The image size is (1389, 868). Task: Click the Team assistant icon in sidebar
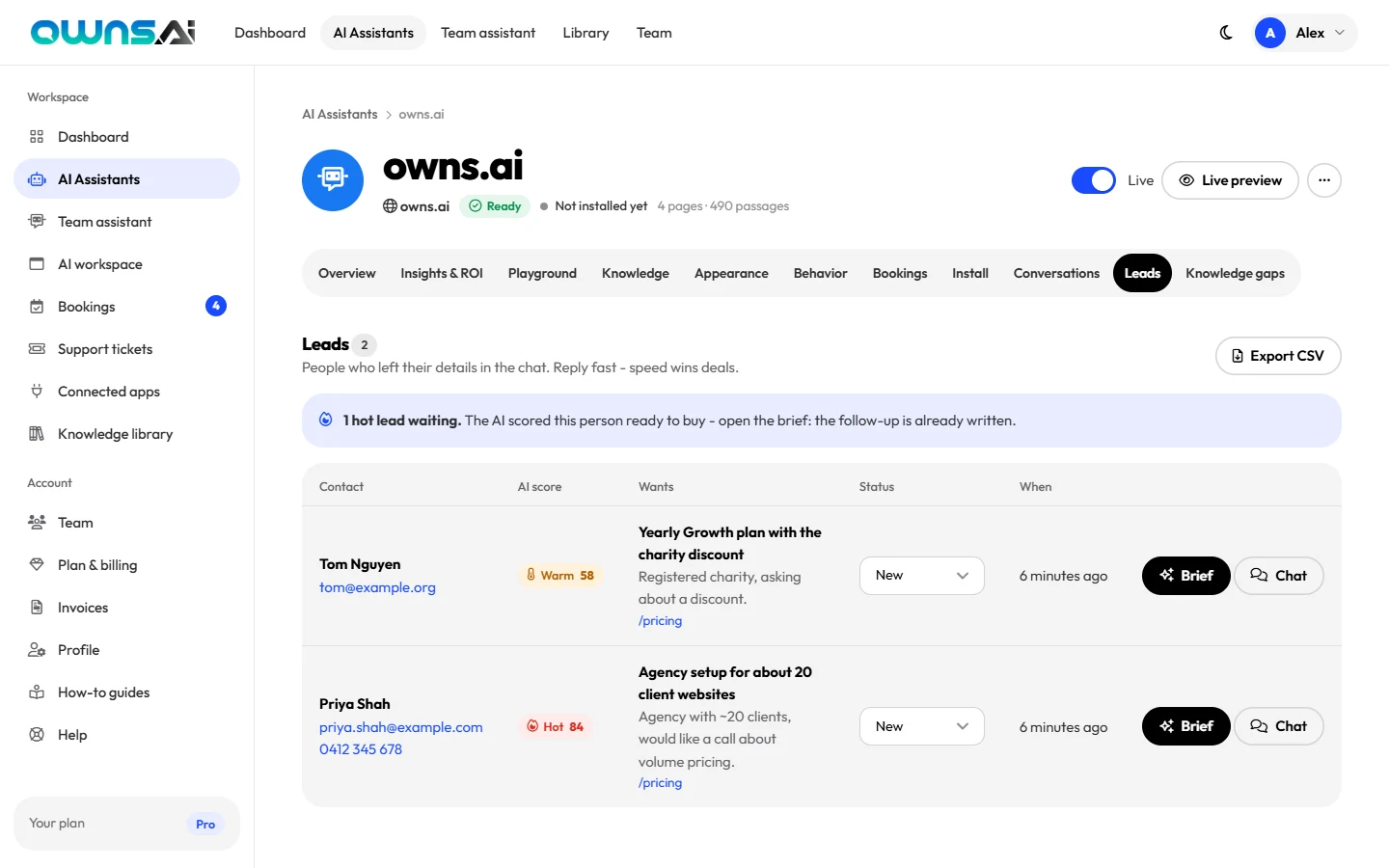click(x=37, y=222)
